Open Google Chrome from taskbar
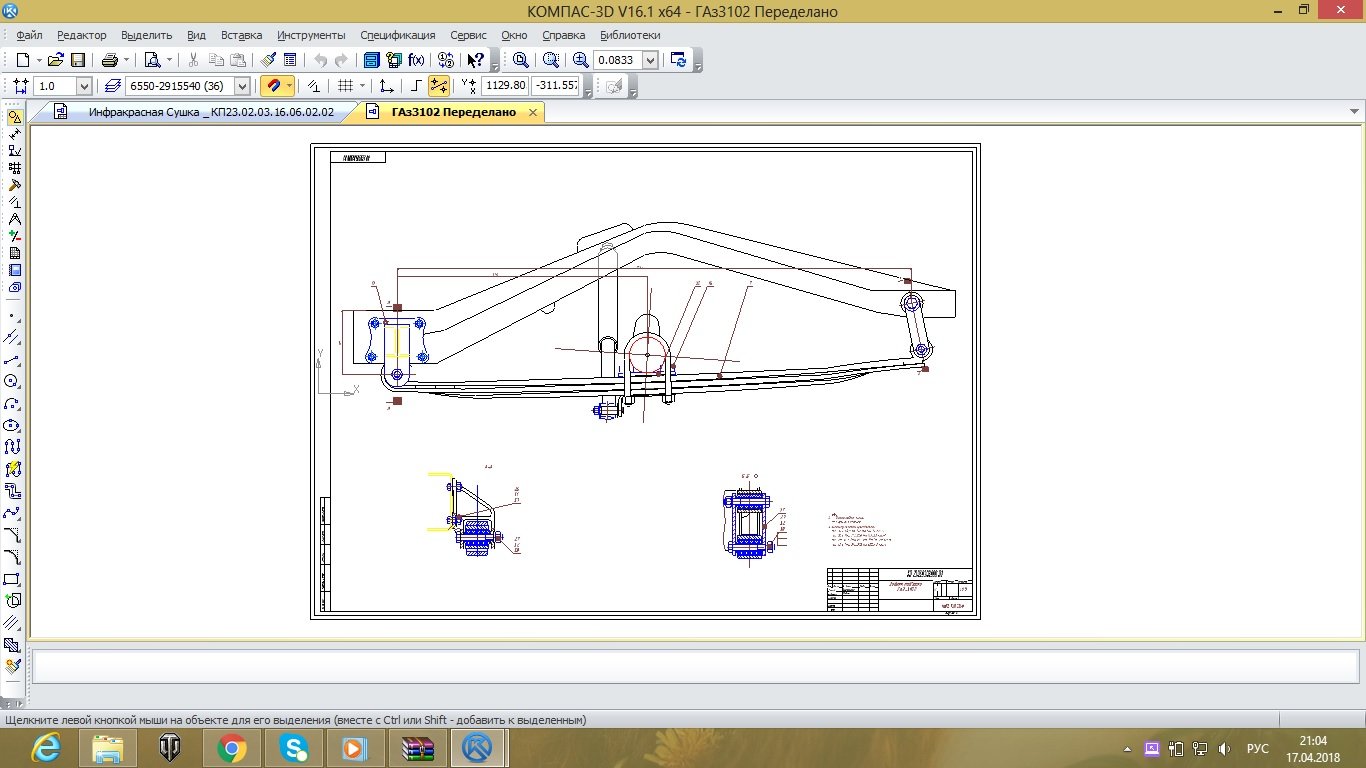This screenshot has width=1366, height=768. [x=231, y=747]
